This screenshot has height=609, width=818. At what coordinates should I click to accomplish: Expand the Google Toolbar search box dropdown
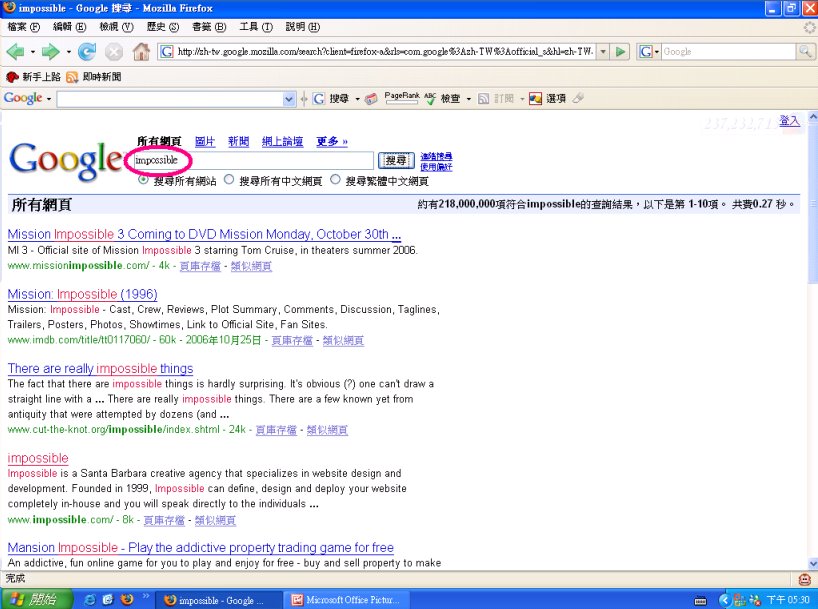[x=289, y=99]
